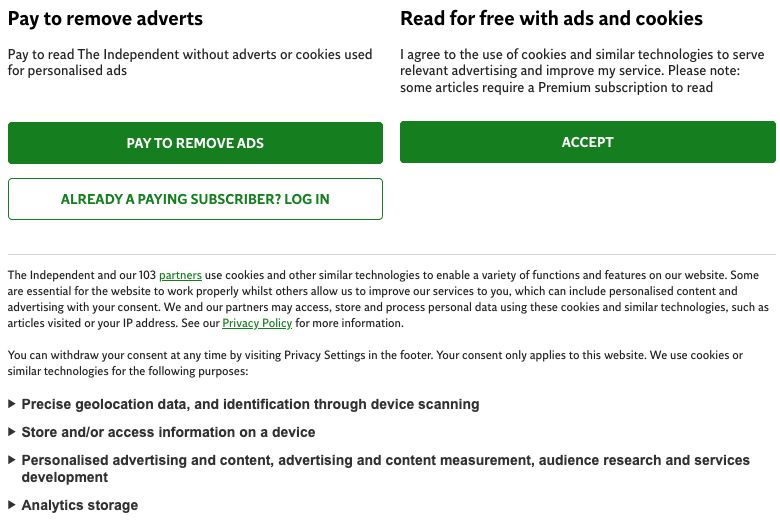The image size is (780, 522).
Task: Toggle the arrow next to Personalised advertising and content
Action: [x=12, y=461]
